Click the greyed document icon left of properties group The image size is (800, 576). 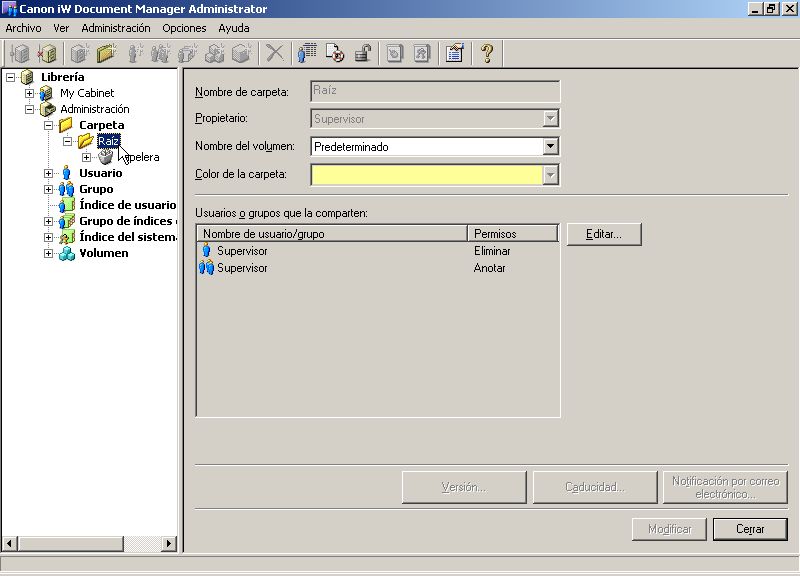point(394,53)
